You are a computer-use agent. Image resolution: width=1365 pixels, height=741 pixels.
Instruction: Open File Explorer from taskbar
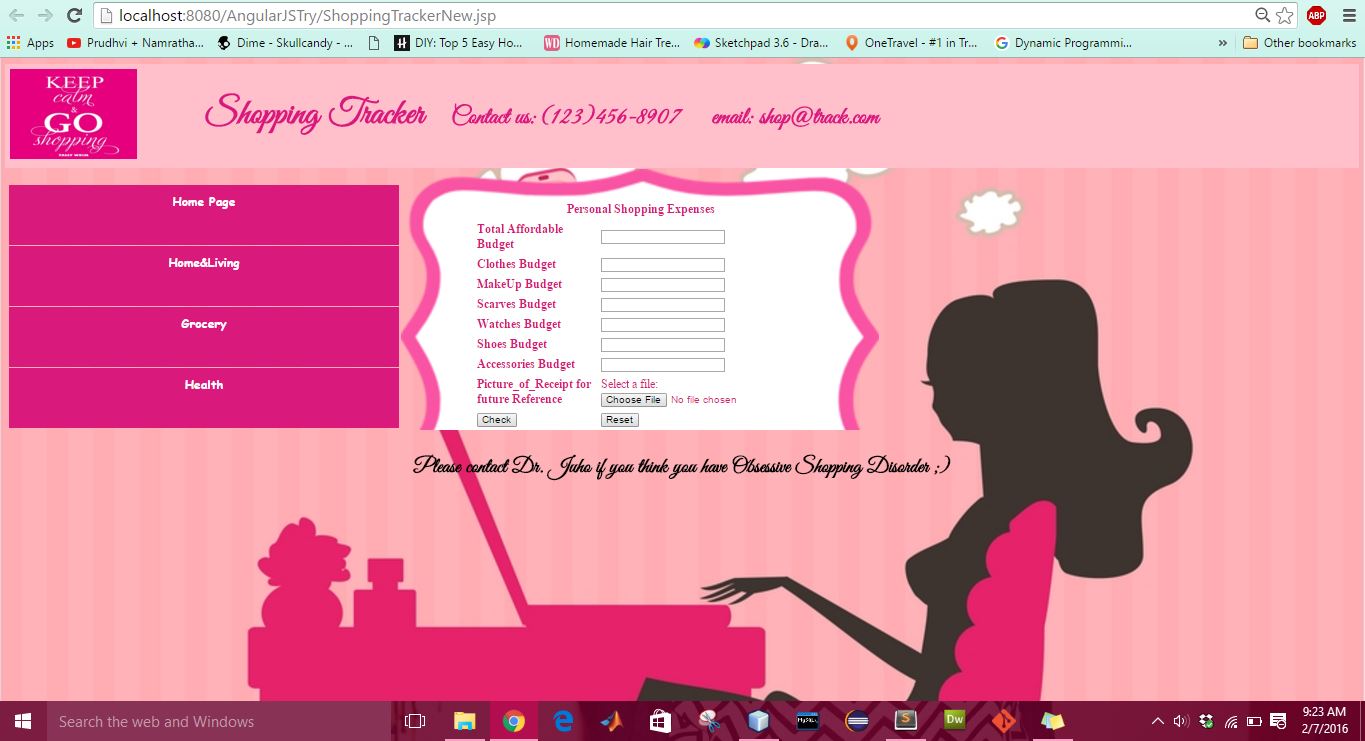(x=464, y=720)
